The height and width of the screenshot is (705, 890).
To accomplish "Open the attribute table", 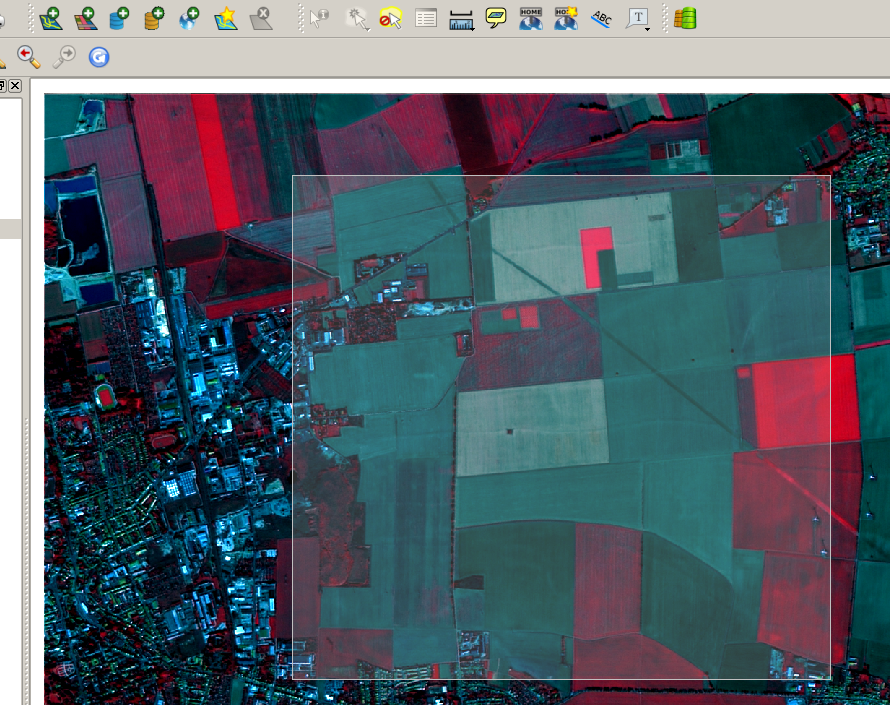I will [x=426, y=17].
